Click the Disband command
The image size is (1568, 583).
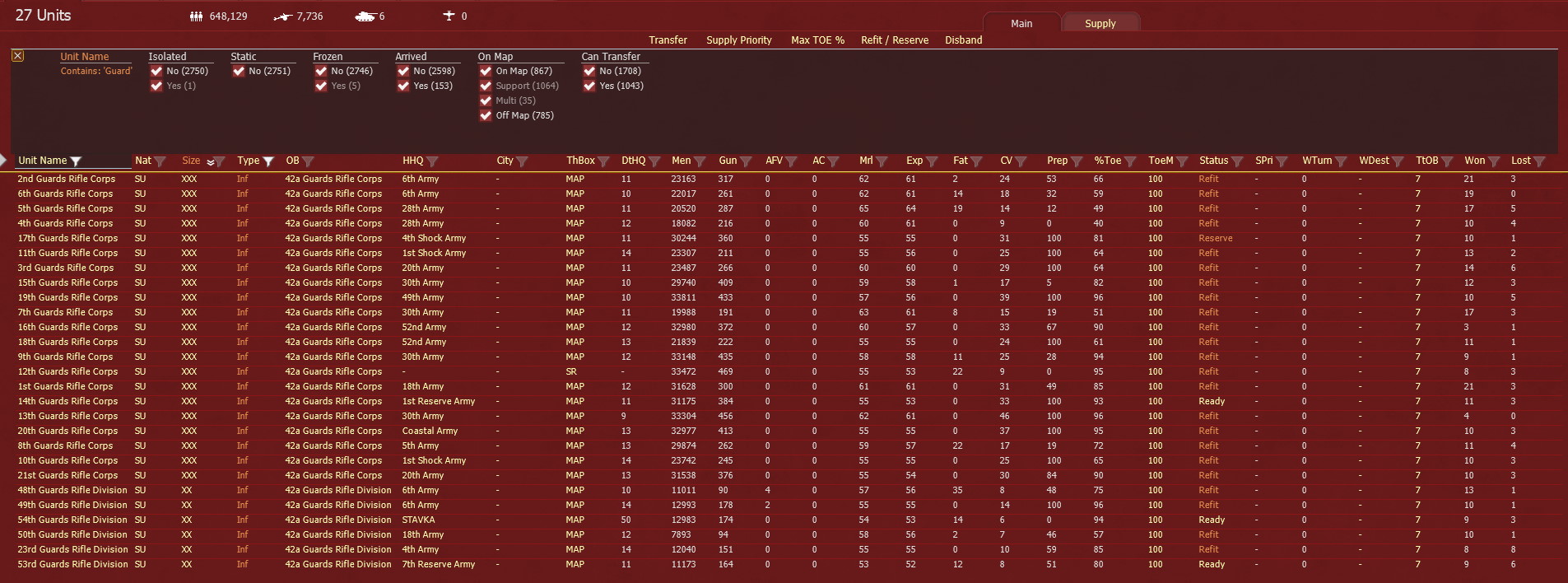pyautogui.click(x=963, y=40)
